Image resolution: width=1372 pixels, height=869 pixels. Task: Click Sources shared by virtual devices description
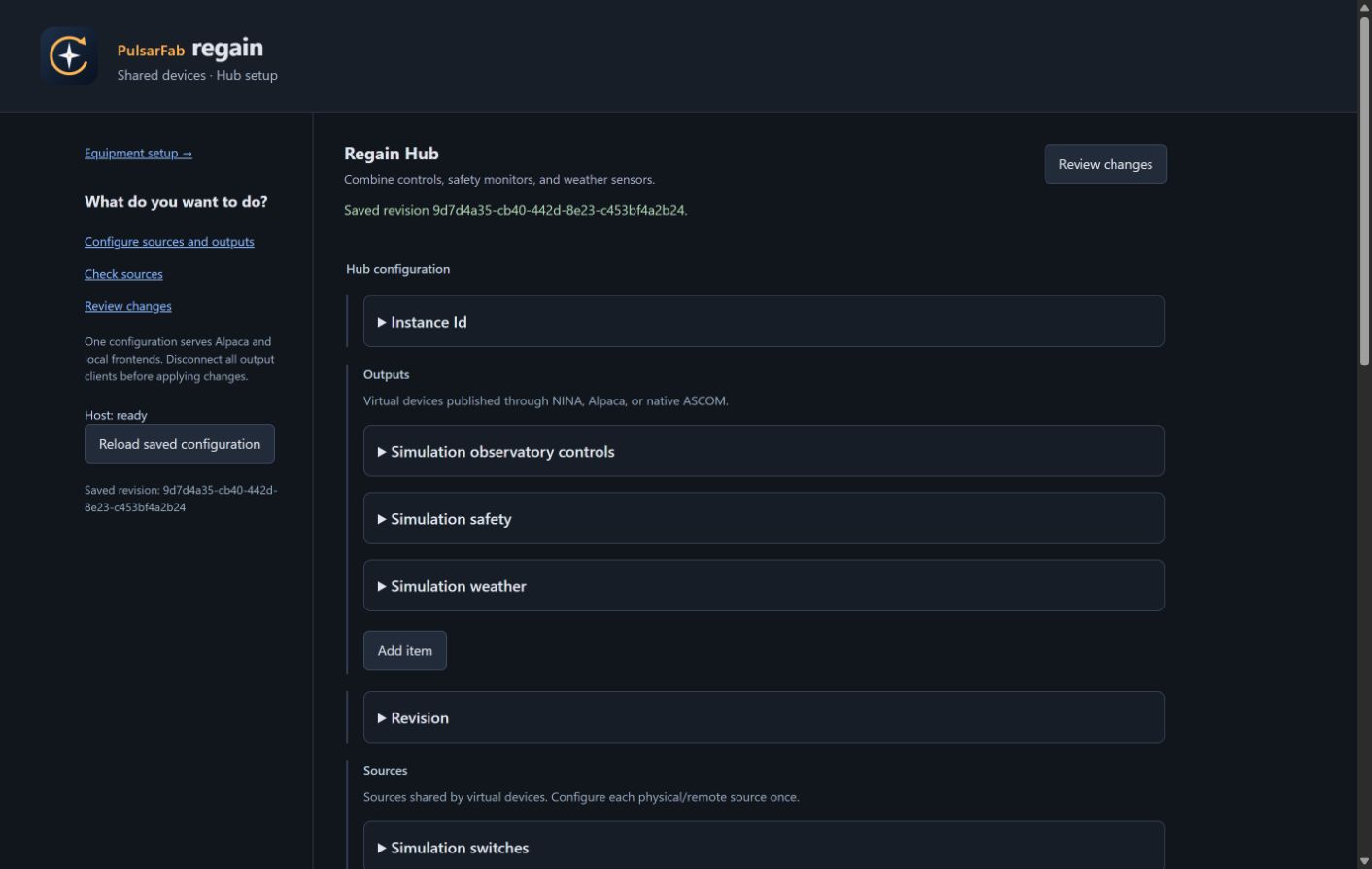581,797
